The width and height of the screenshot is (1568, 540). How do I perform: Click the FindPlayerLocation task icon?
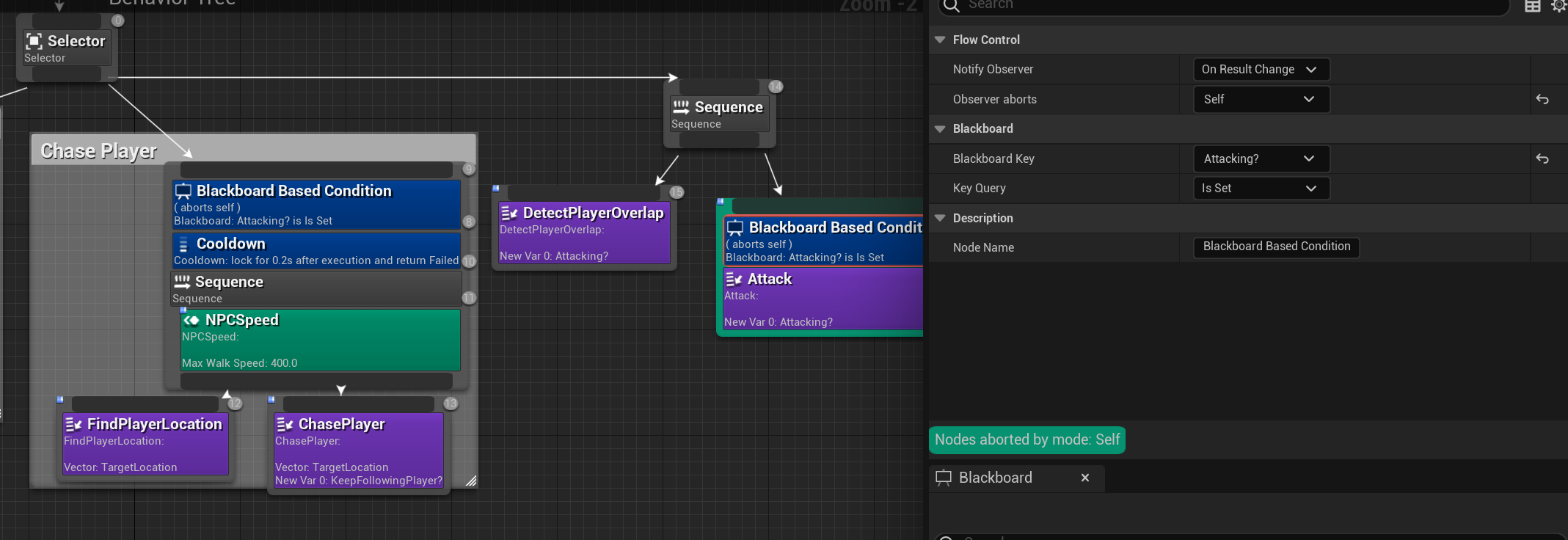click(x=73, y=424)
